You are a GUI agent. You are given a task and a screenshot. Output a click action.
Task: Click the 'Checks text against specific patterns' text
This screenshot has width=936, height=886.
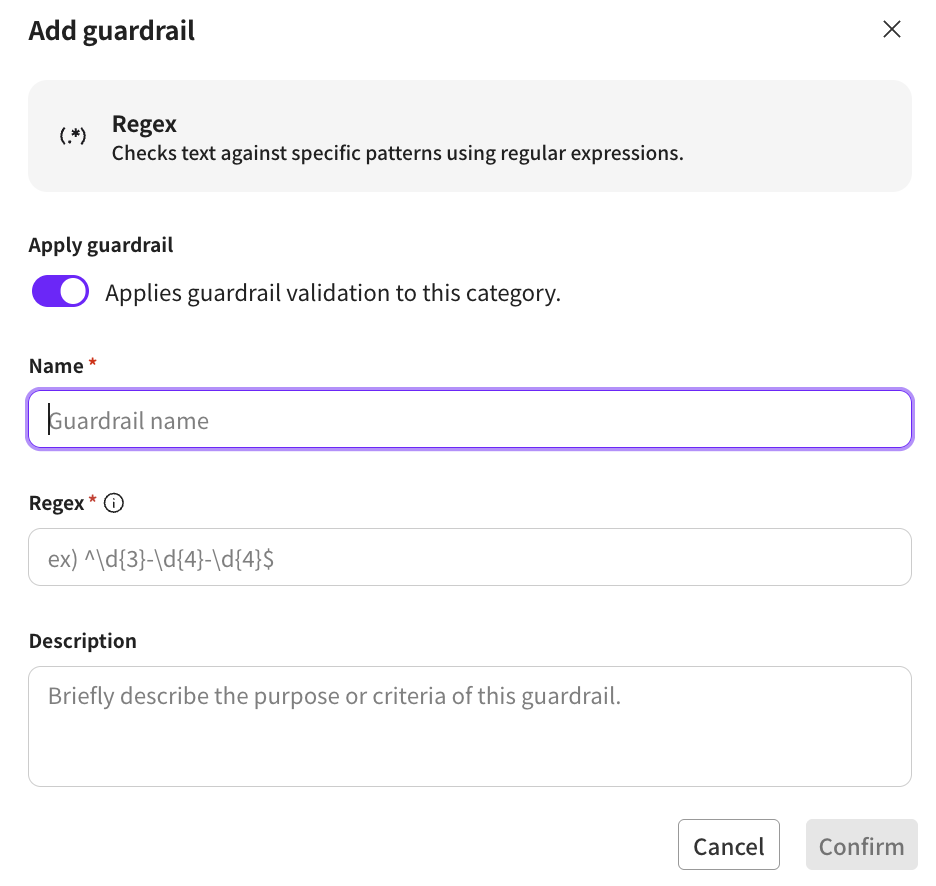(397, 154)
